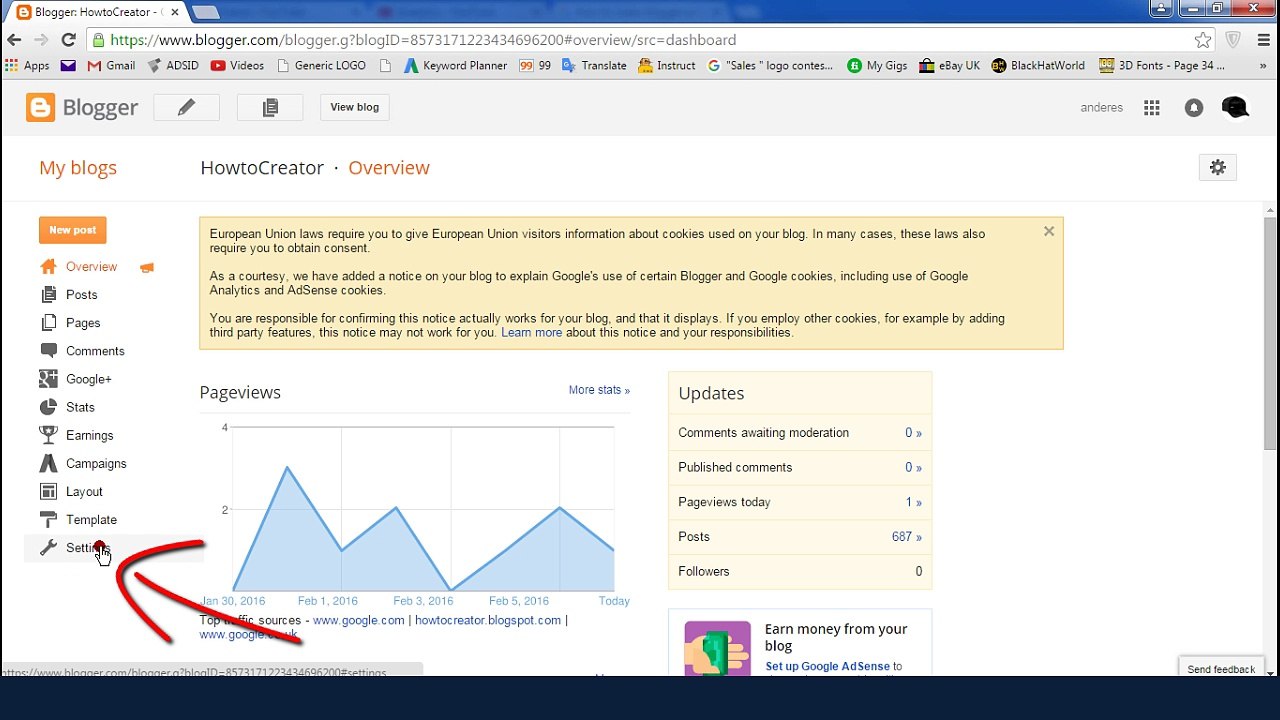Open the More stats link
The height and width of the screenshot is (720, 1280).
599,390
